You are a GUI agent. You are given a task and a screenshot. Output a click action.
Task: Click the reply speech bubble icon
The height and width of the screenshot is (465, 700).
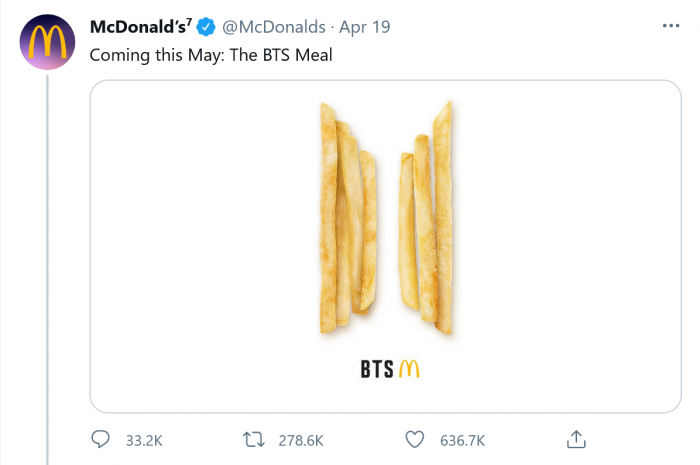(x=100, y=439)
